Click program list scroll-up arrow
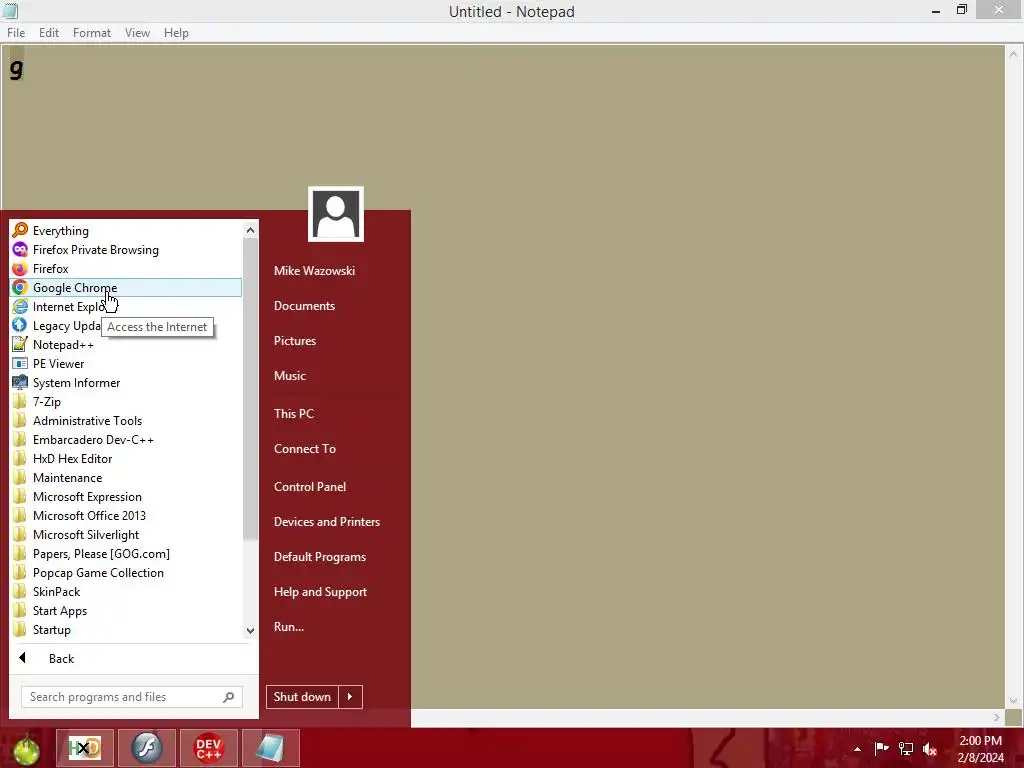1024x768 pixels. tap(250, 230)
